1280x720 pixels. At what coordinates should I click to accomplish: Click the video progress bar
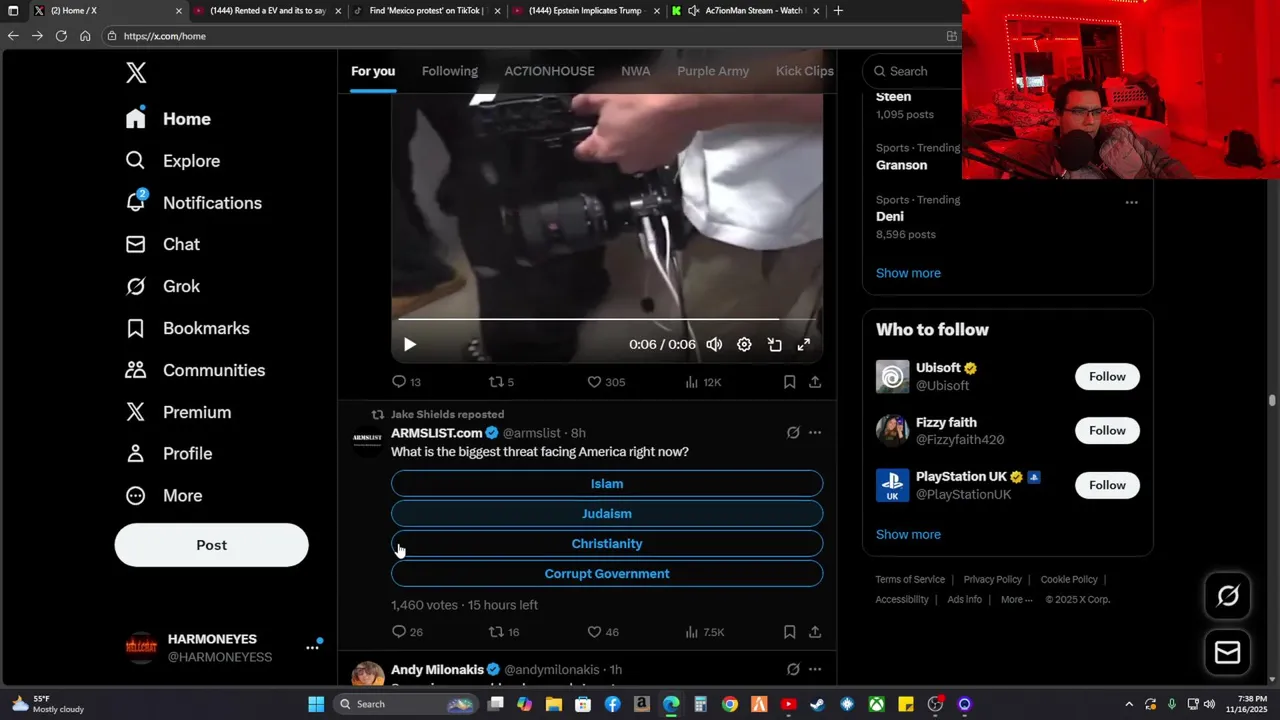pyautogui.click(x=607, y=319)
